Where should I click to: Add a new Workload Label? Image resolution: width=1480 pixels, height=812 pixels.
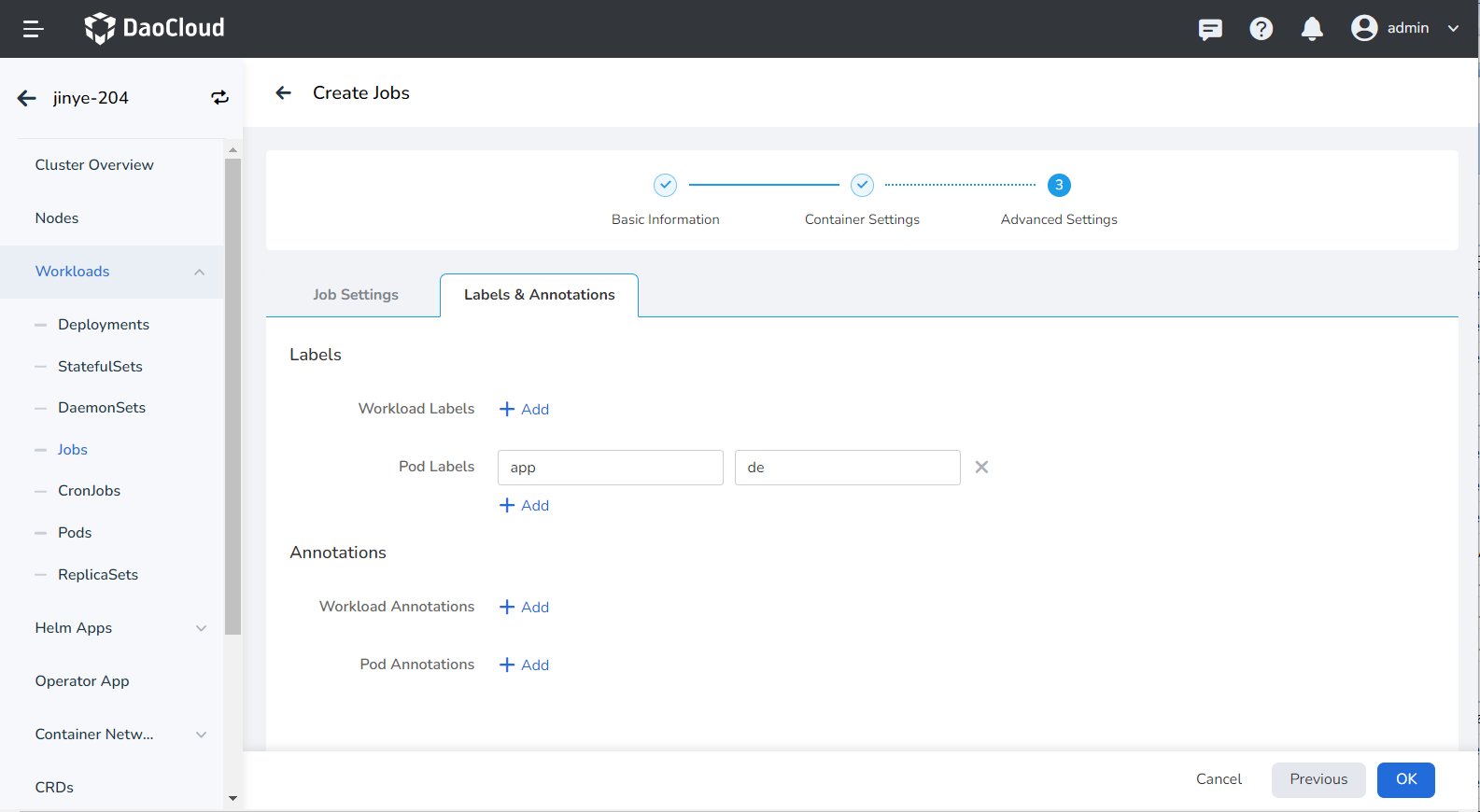coord(525,409)
